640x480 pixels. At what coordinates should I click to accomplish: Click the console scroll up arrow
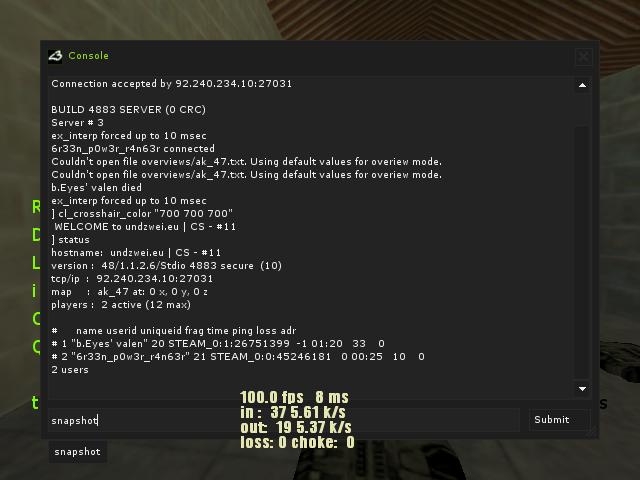pos(582,85)
